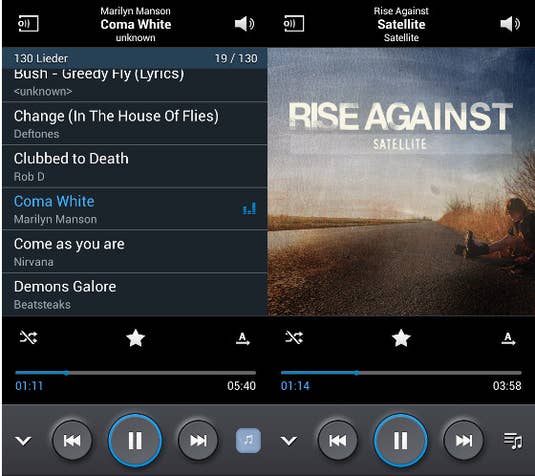
Task: Select Come as you are by Nirvana
Action: pyautogui.click(x=134, y=252)
